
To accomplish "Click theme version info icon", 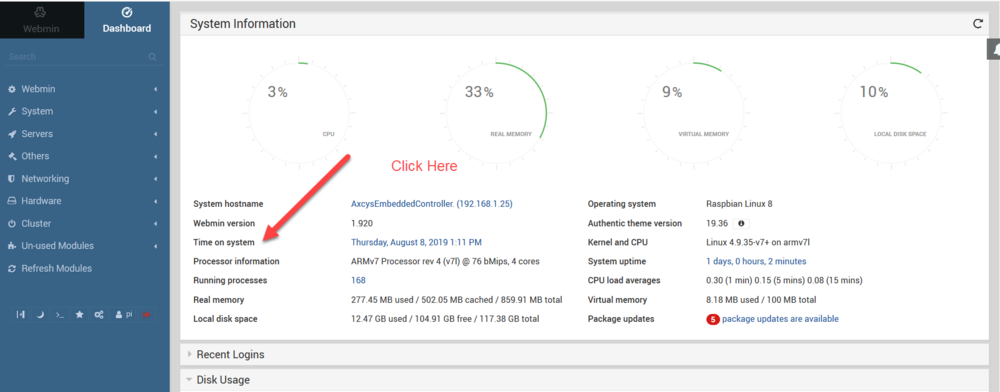I will coord(740,224).
